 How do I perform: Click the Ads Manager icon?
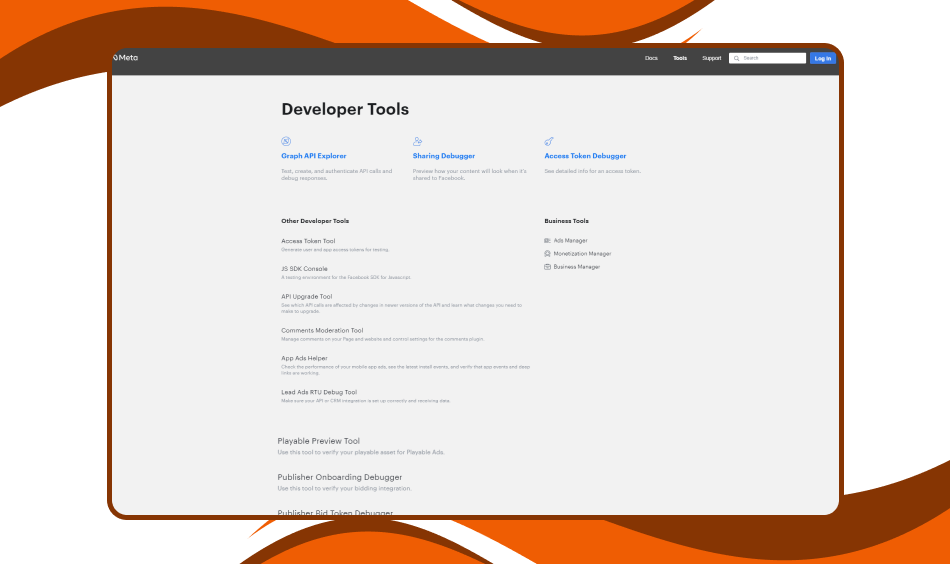[547, 241]
